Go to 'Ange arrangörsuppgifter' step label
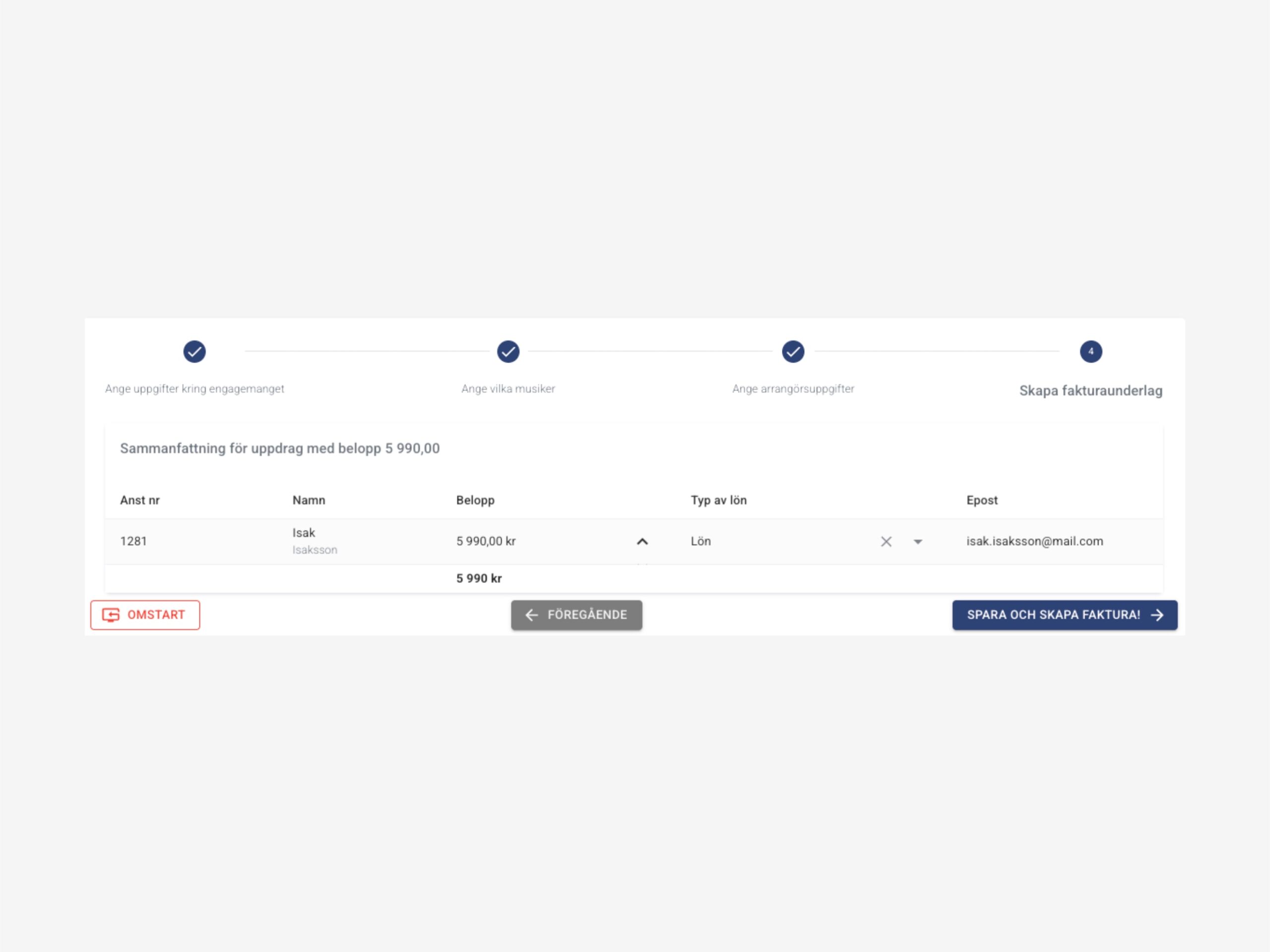 pos(793,389)
